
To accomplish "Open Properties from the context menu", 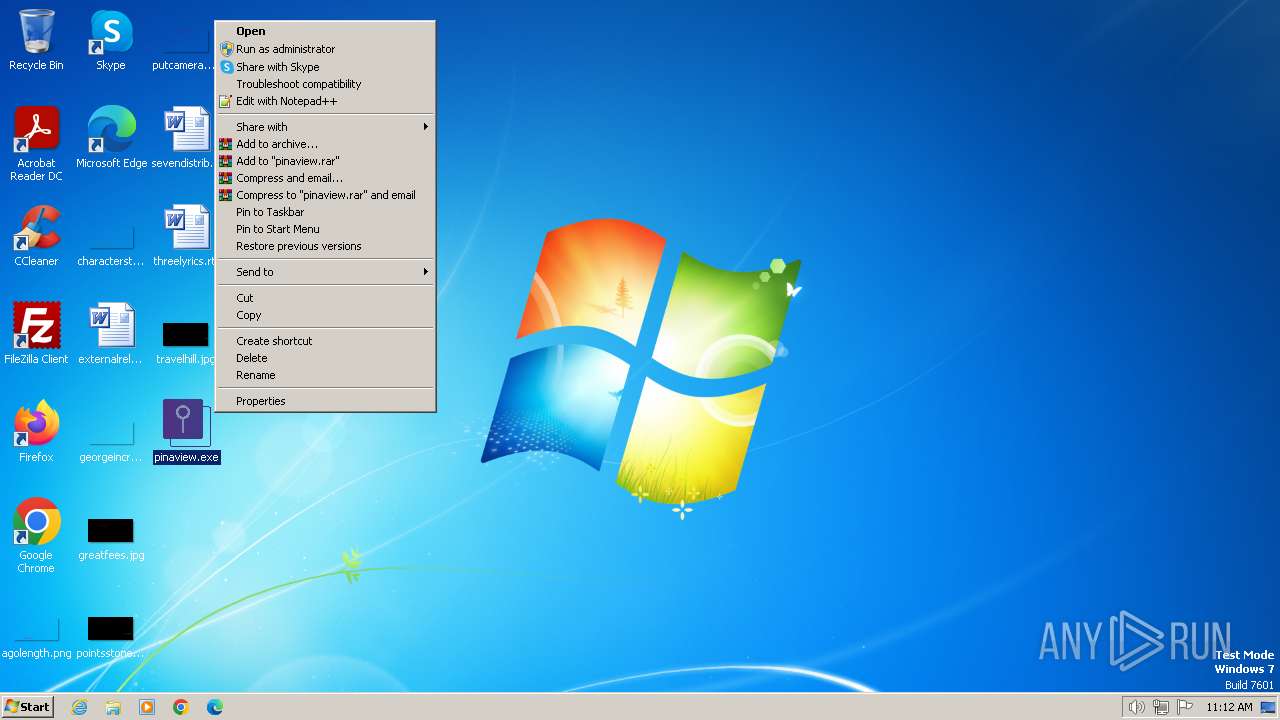I will (x=326, y=401).
